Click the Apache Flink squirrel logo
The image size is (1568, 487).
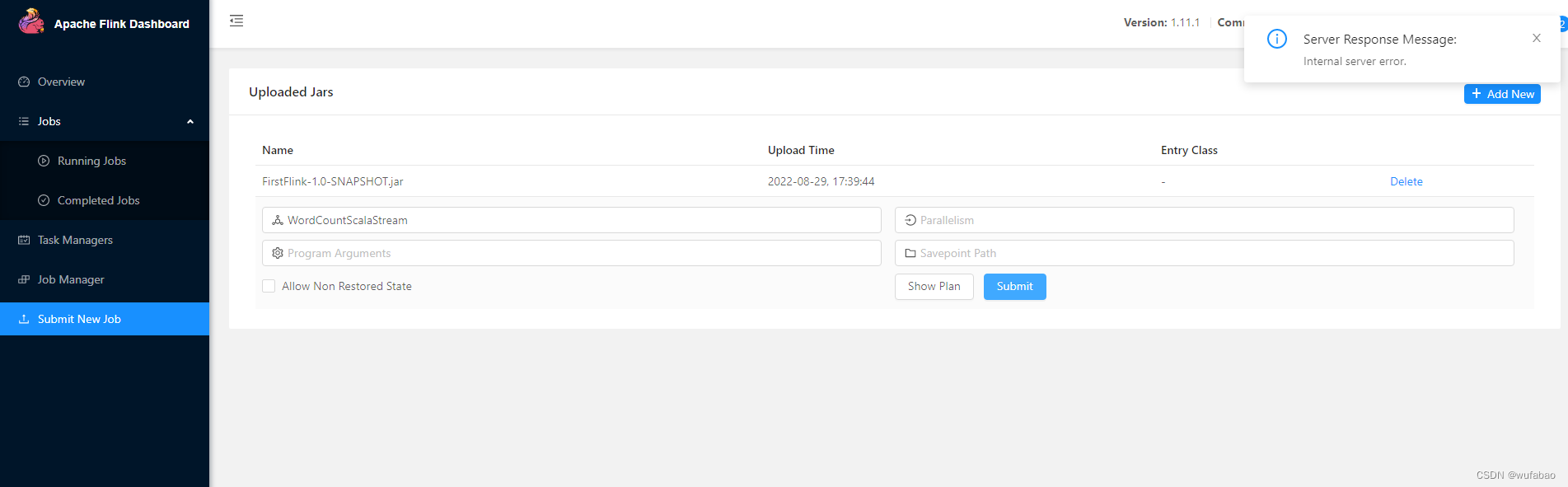pos(31,21)
